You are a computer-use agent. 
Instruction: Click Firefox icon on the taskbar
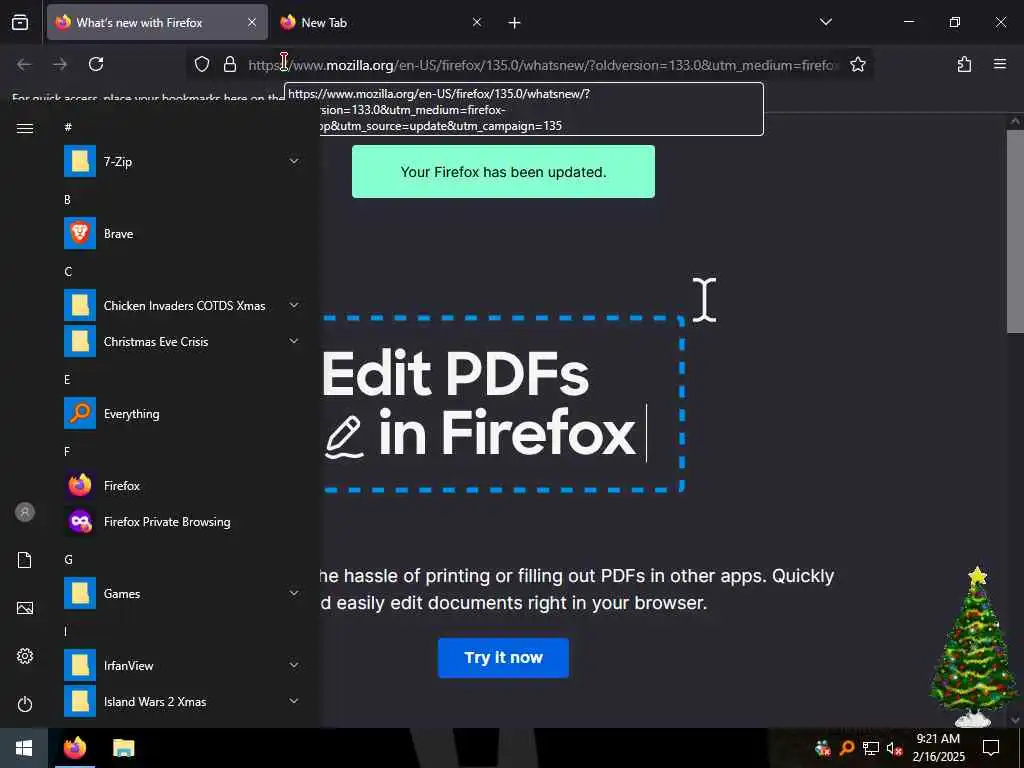click(74, 748)
